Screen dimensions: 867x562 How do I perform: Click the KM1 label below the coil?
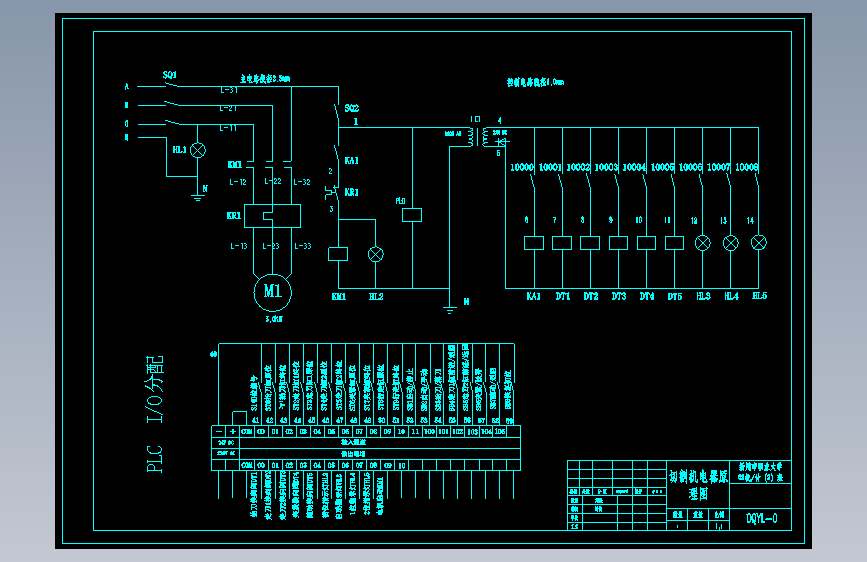pyautogui.click(x=338, y=296)
